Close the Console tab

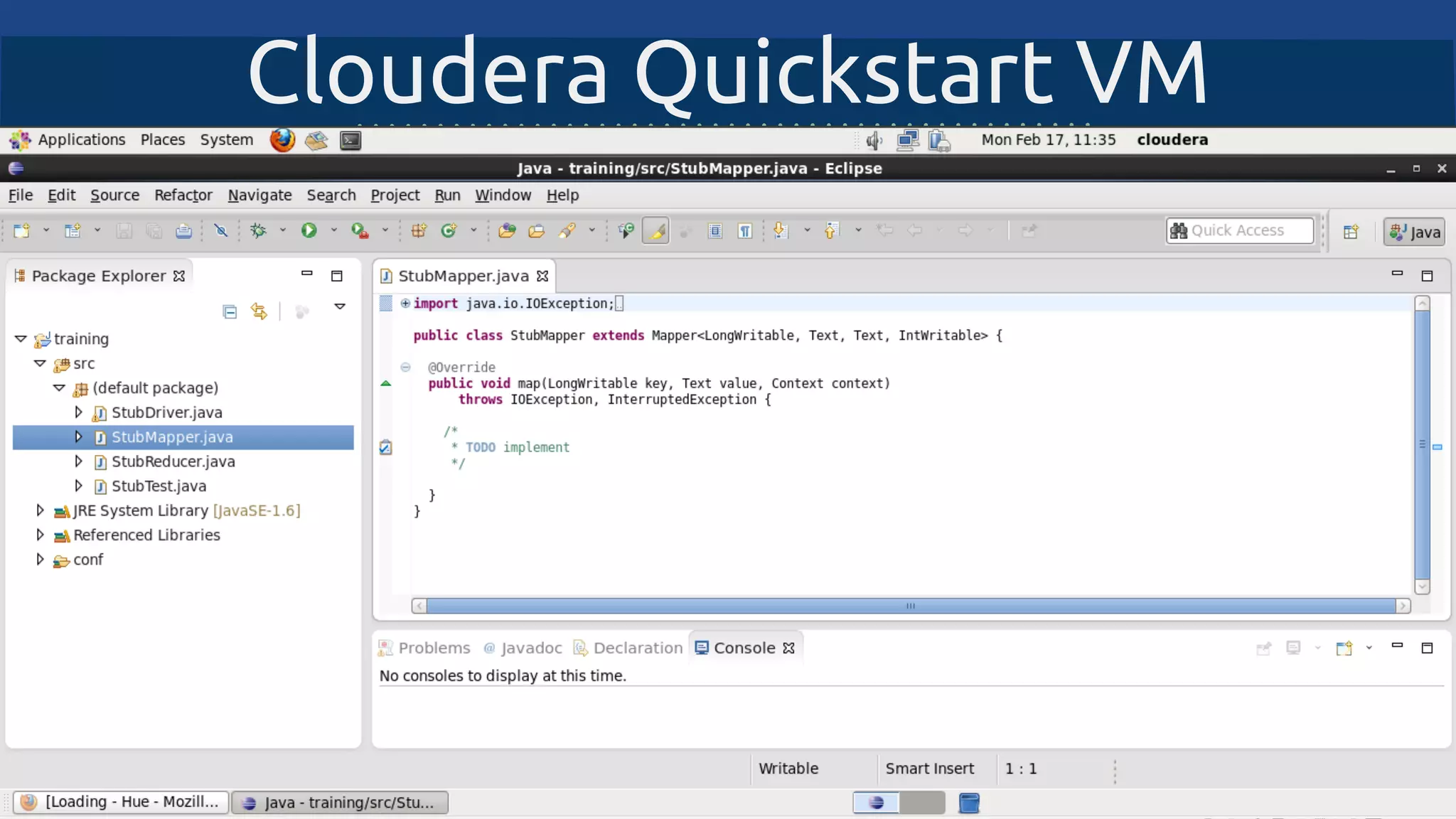click(x=788, y=648)
